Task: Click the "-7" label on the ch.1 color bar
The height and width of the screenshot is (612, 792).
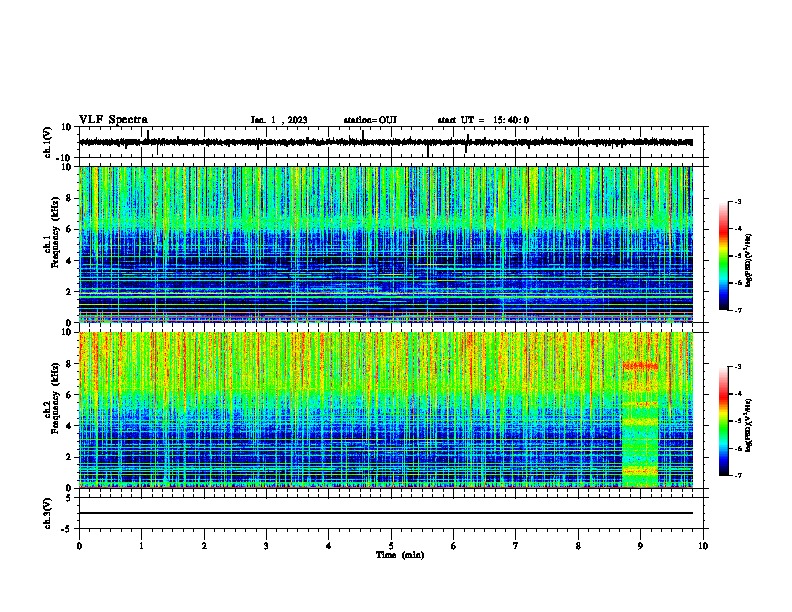Action: coord(737,310)
